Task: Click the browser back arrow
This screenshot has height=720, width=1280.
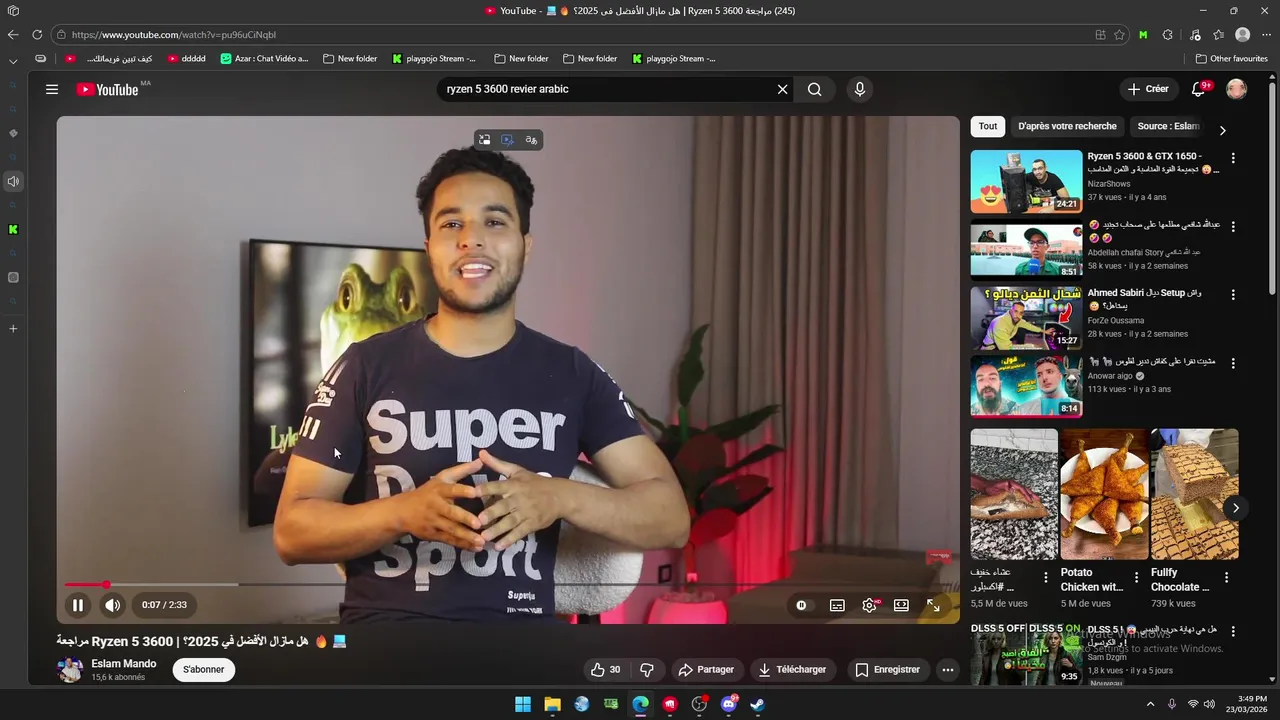Action: (13, 34)
